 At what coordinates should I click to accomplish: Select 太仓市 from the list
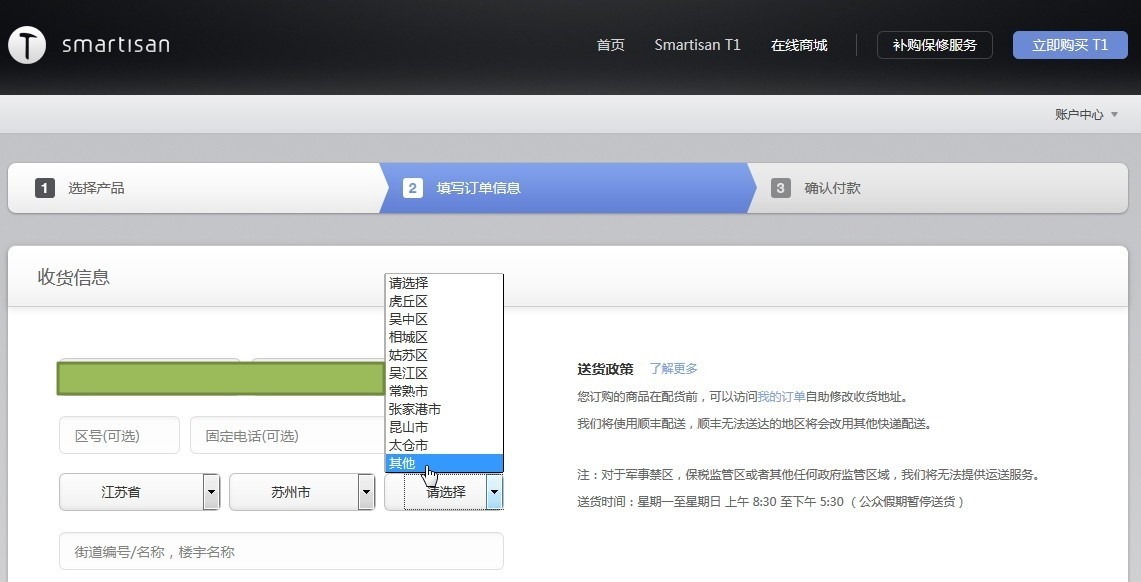pos(444,445)
